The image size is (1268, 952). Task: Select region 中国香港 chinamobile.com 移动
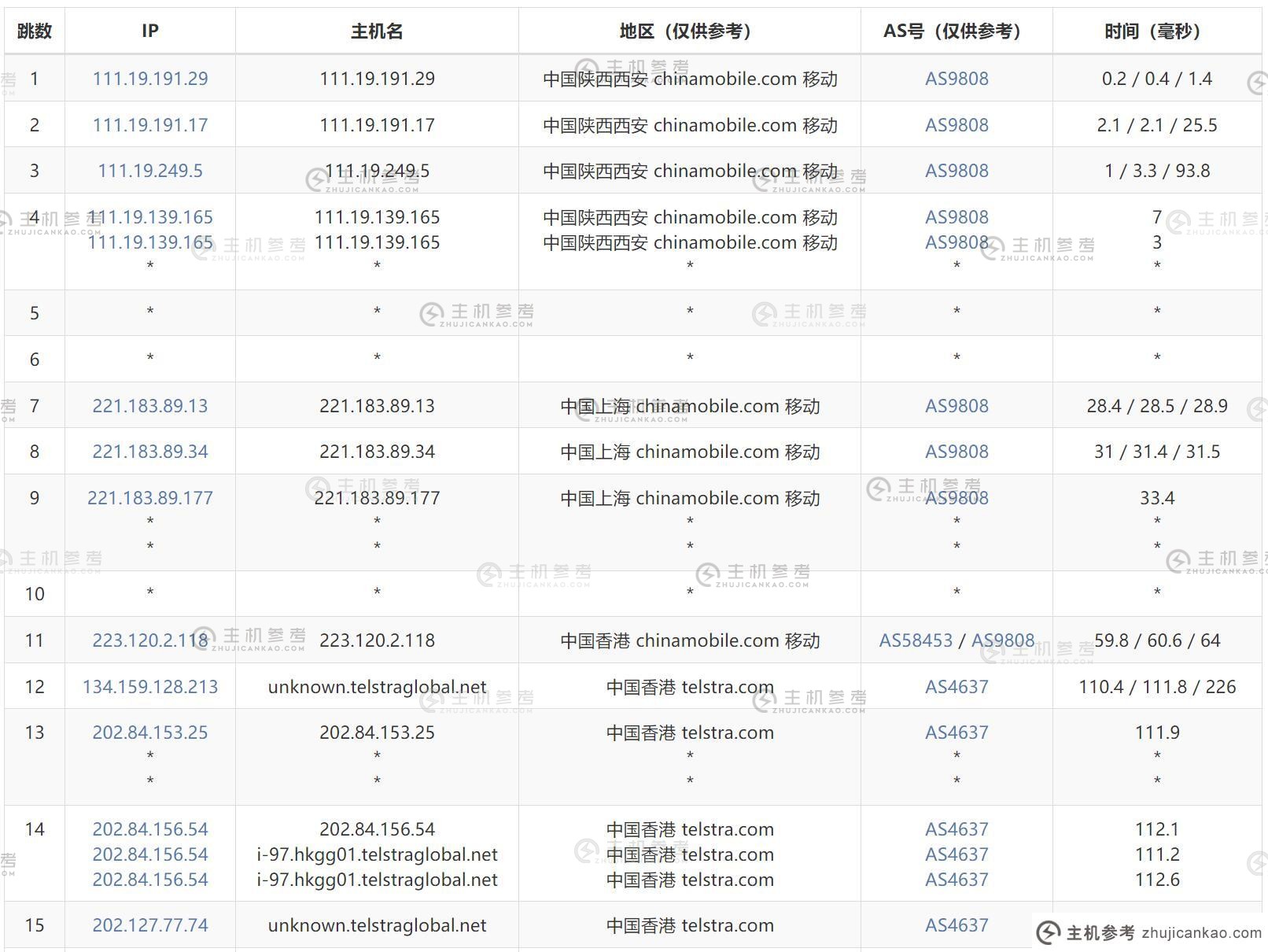(x=690, y=640)
